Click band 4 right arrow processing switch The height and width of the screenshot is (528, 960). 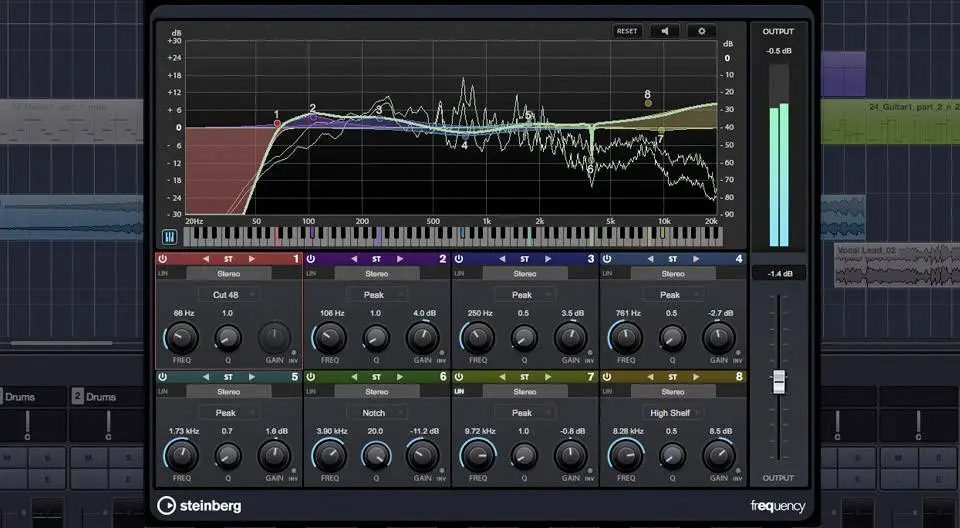coord(696,259)
